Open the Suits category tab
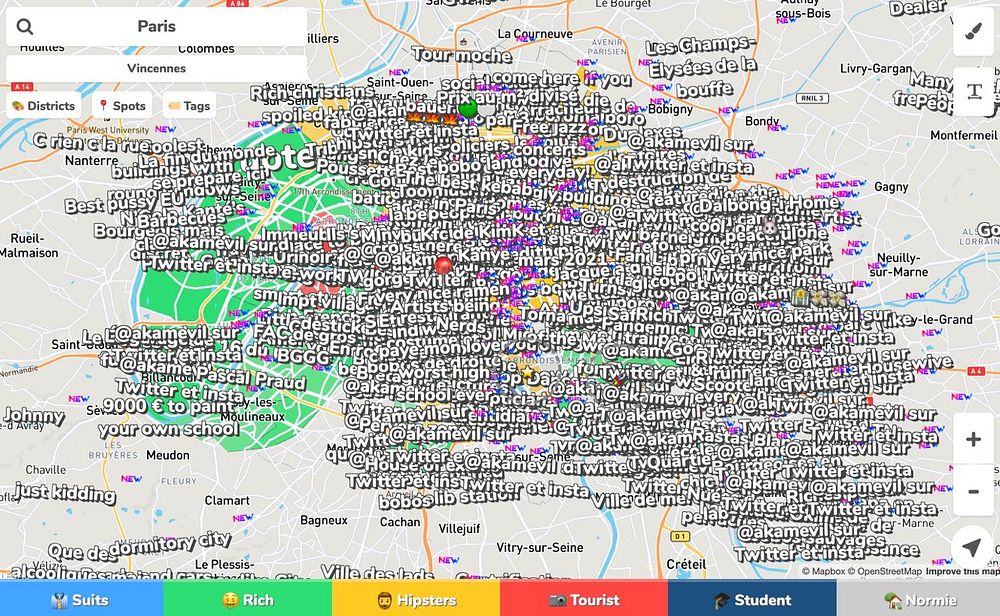The width and height of the screenshot is (1000, 616). coord(82,600)
